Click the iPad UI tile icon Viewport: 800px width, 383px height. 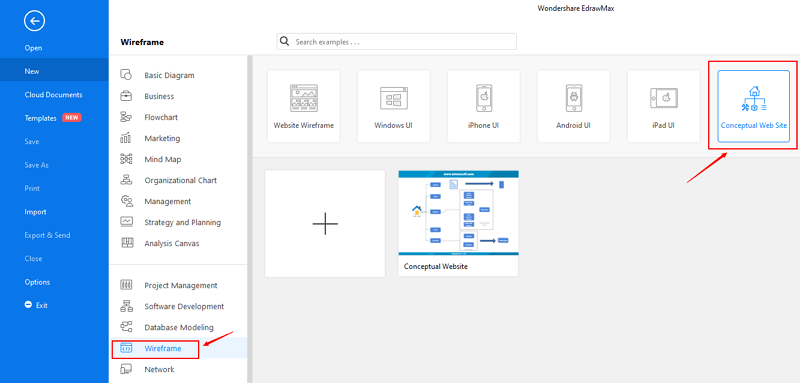click(x=664, y=97)
